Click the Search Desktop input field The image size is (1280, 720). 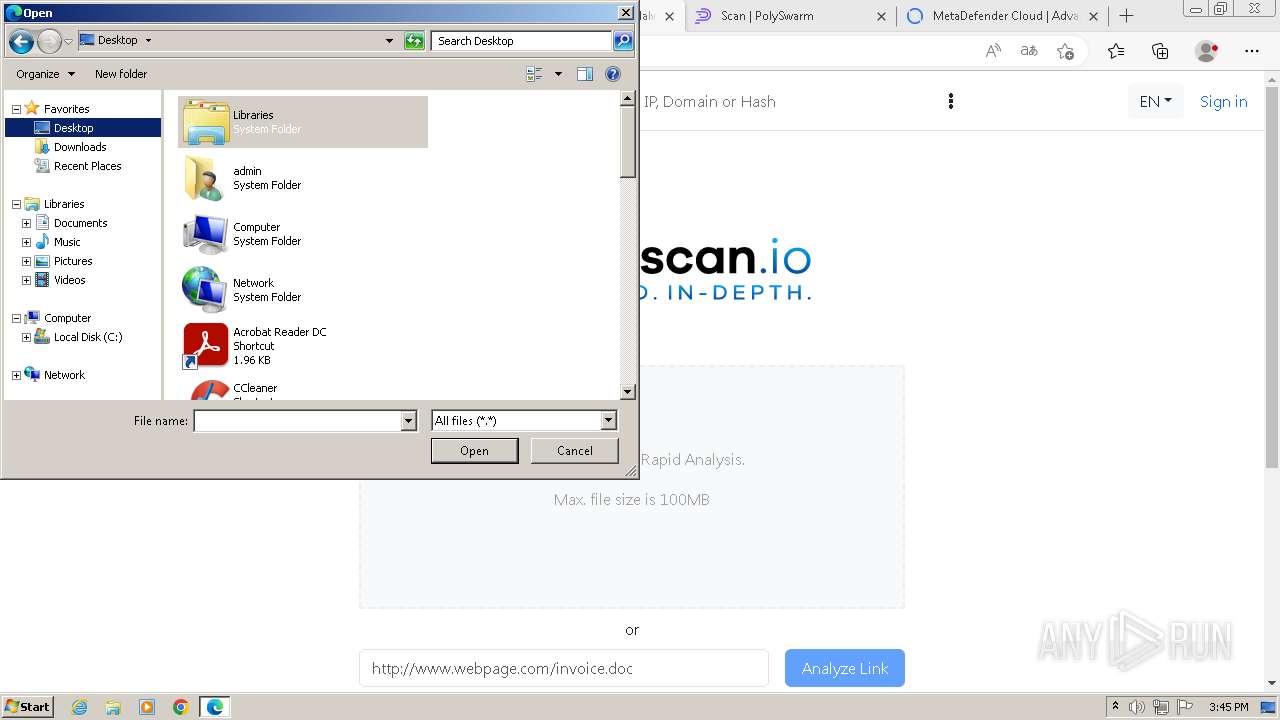click(x=522, y=41)
